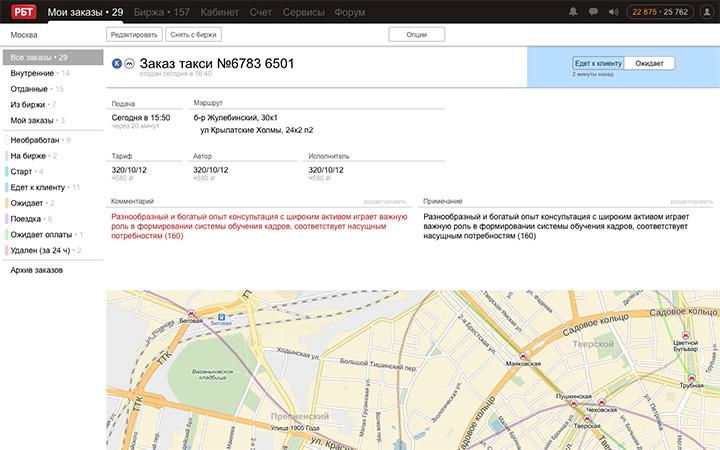Click the Сегодня в 15:50 pickup time
720x450 pixels.
pos(141,118)
